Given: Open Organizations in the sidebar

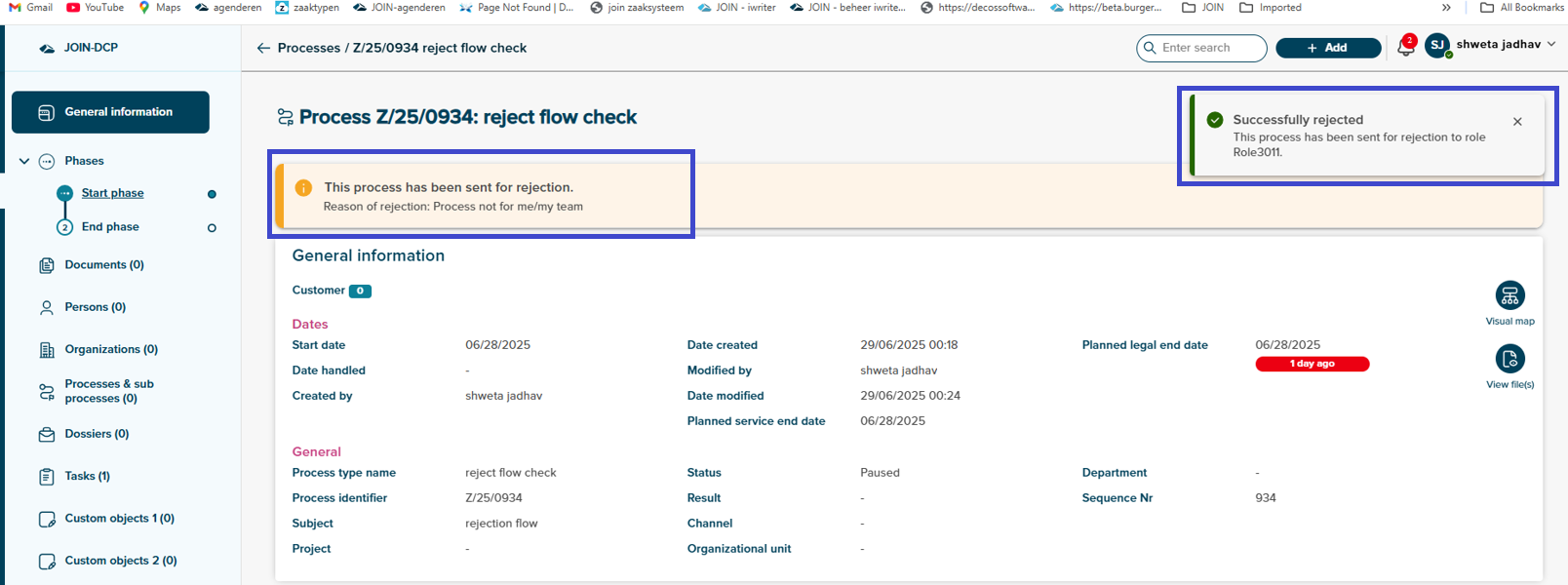Looking at the screenshot, I should [x=110, y=349].
